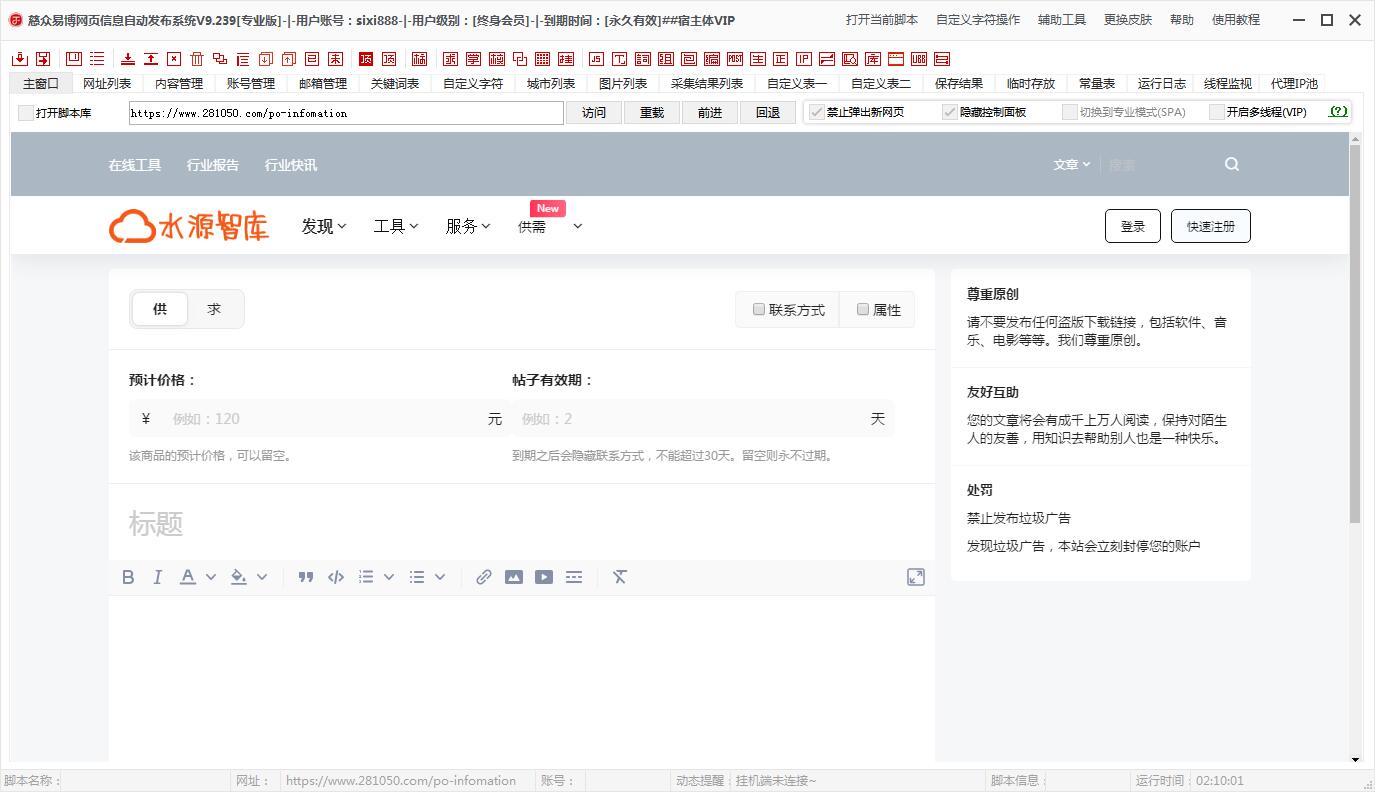
Task: Check the 属性 checkbox
Action: click(x=863, y=309)
